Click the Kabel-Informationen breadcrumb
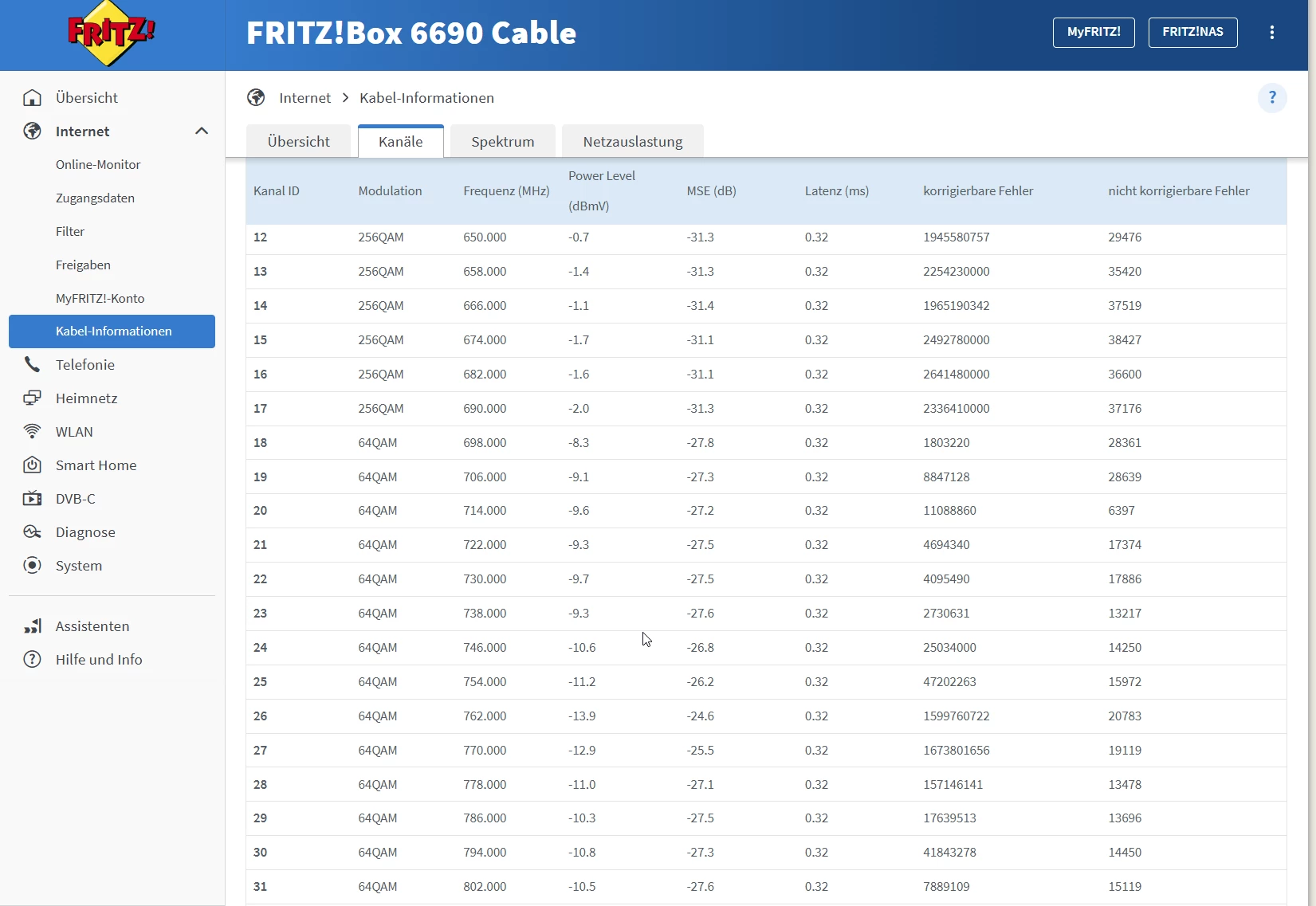Viewport: 1316px width, 906px height. 426,98
